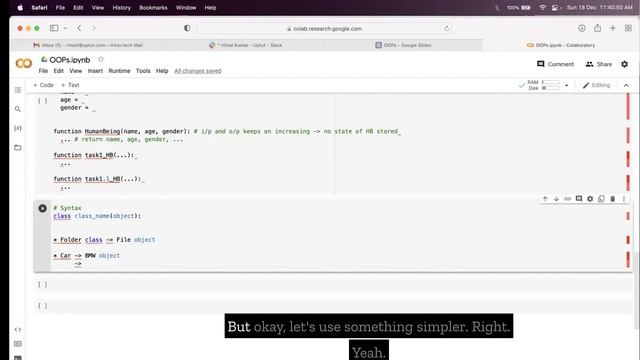Image resolution: width=640 pixels, height=360 pixels.
Task: Mirror the cell in a tab
Action: [x=601, y=199]
